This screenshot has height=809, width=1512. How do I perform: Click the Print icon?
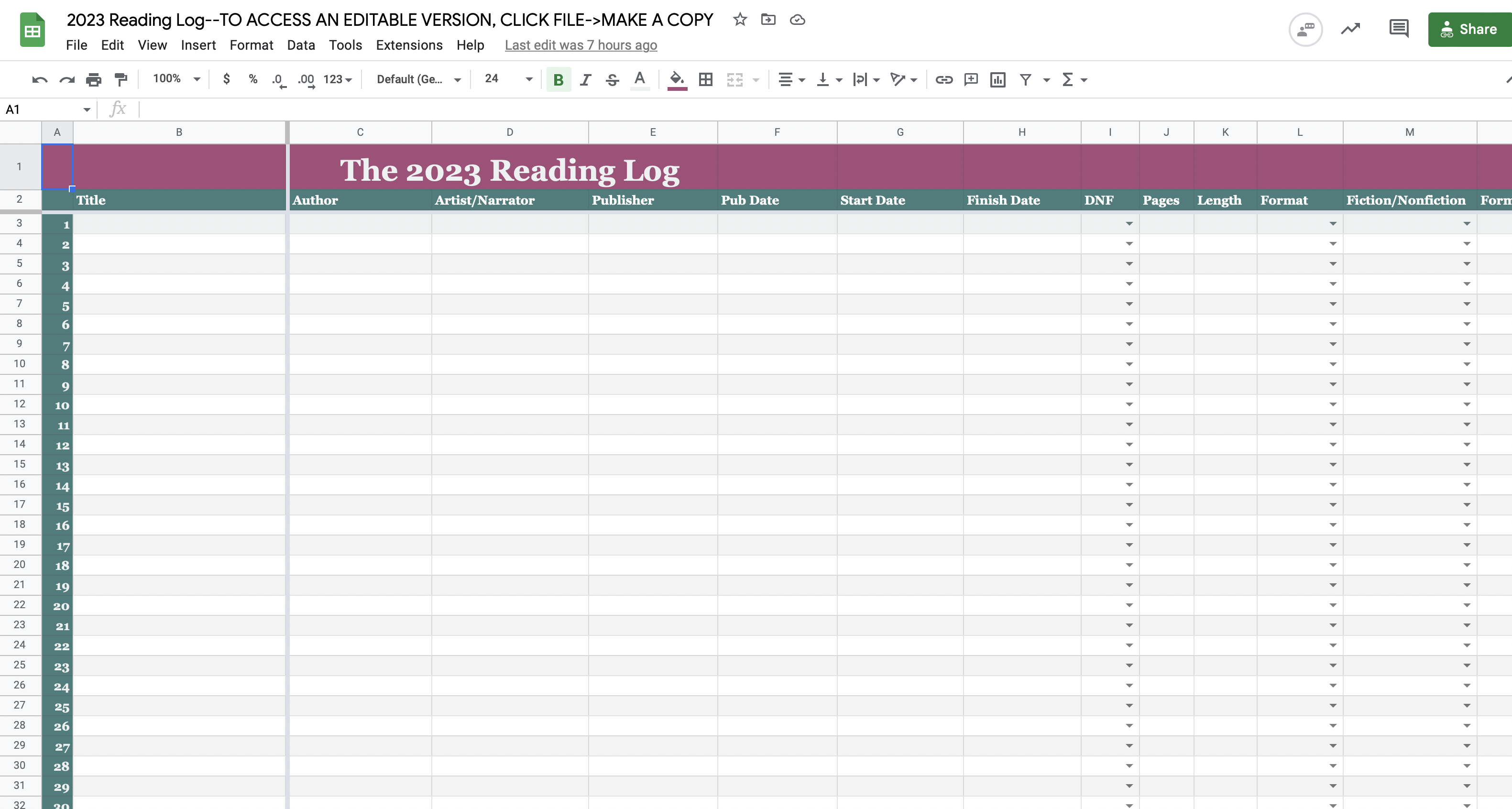tap(94, 79)
